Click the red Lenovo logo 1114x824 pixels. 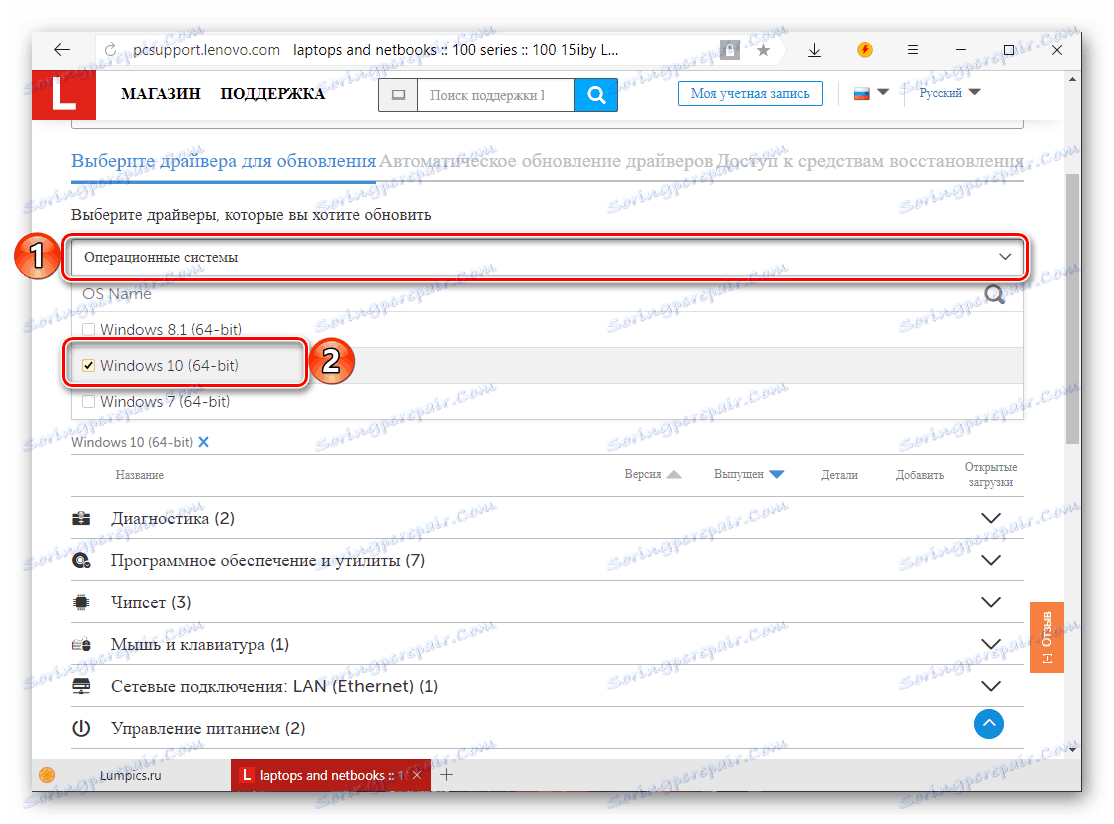click(x=64, y=94)
